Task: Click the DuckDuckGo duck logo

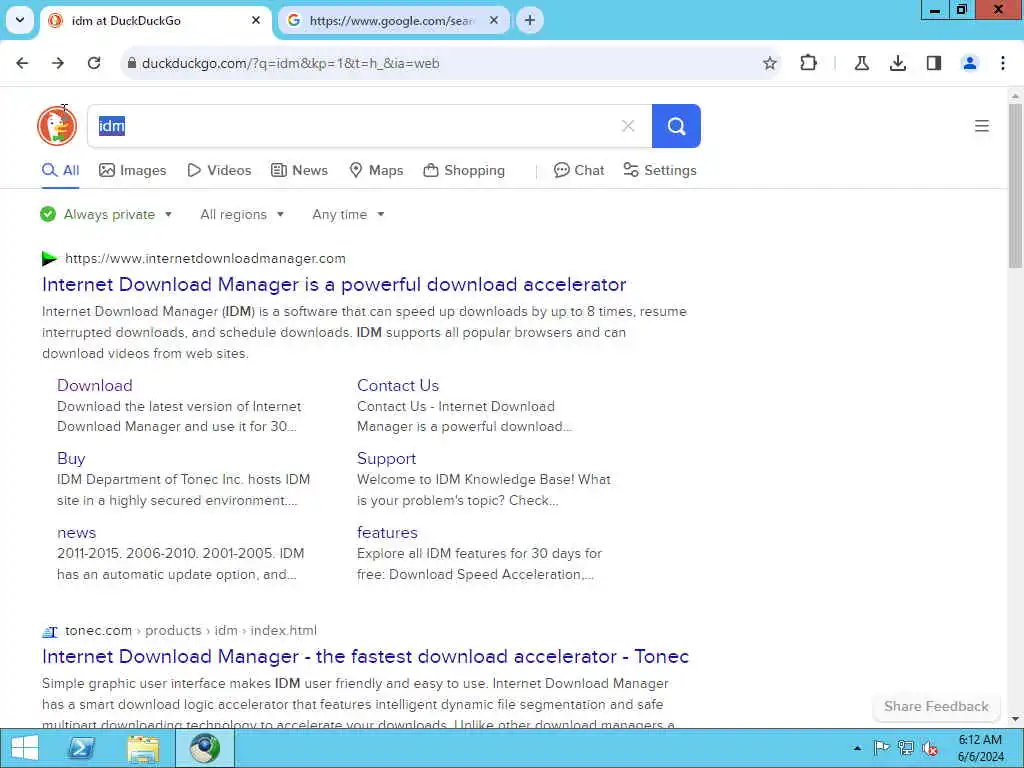Action: (57, 126)
